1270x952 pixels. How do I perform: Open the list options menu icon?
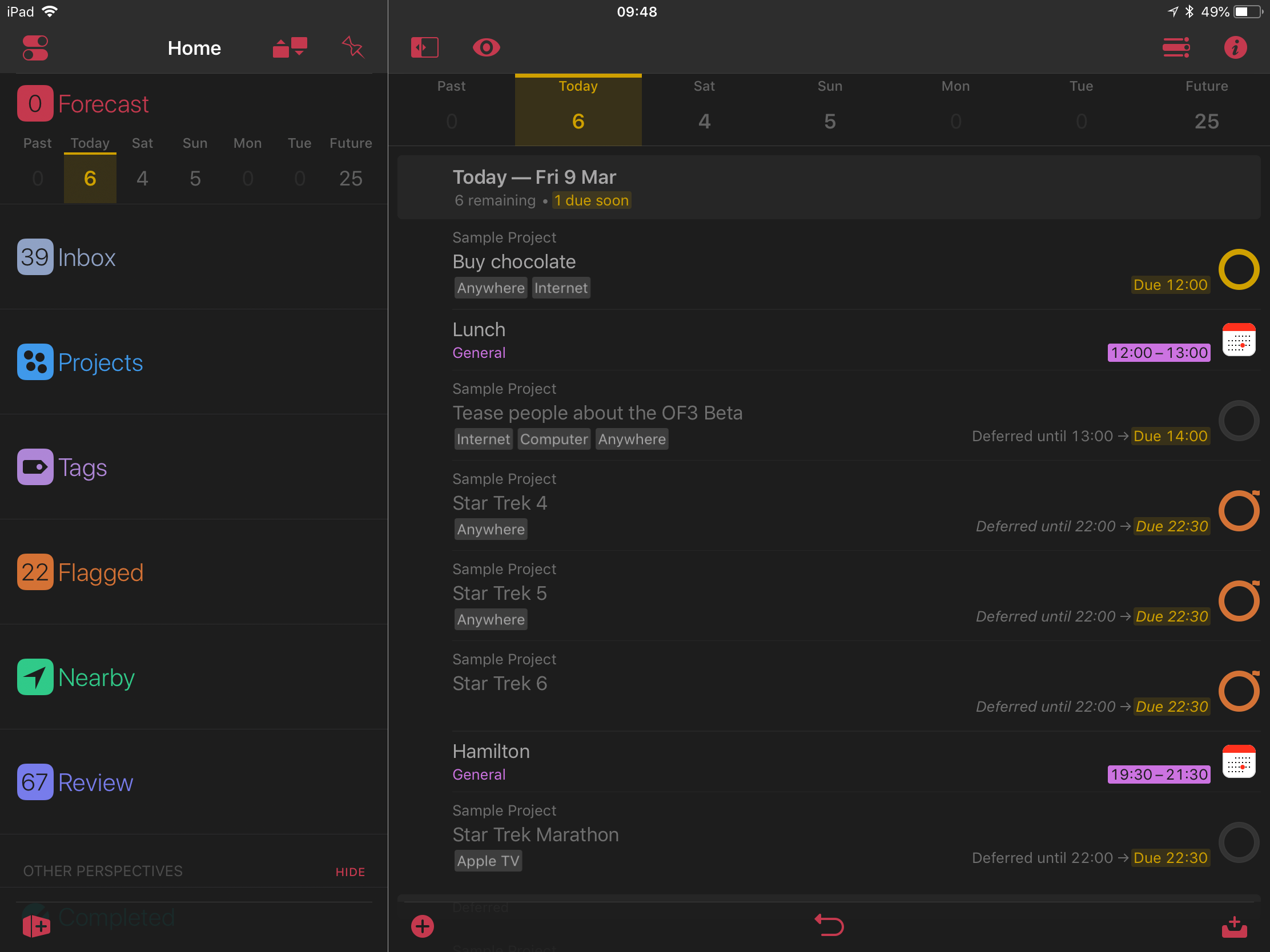coord(1175,47)
